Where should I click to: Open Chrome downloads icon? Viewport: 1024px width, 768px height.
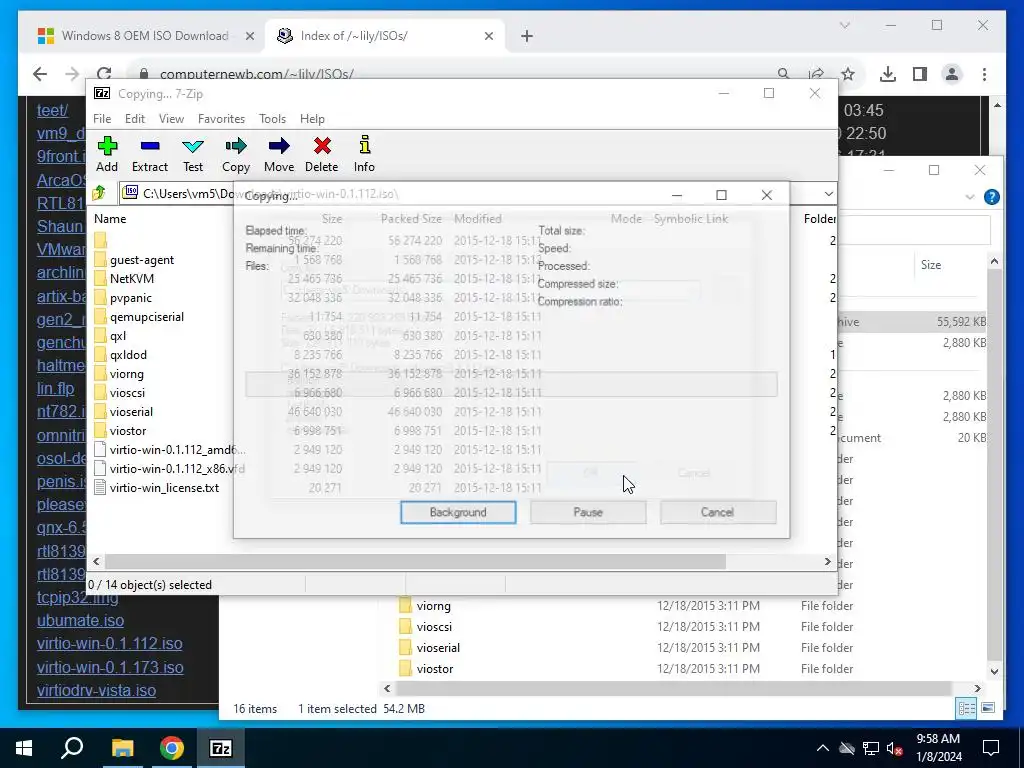click(x=888, y=74)
